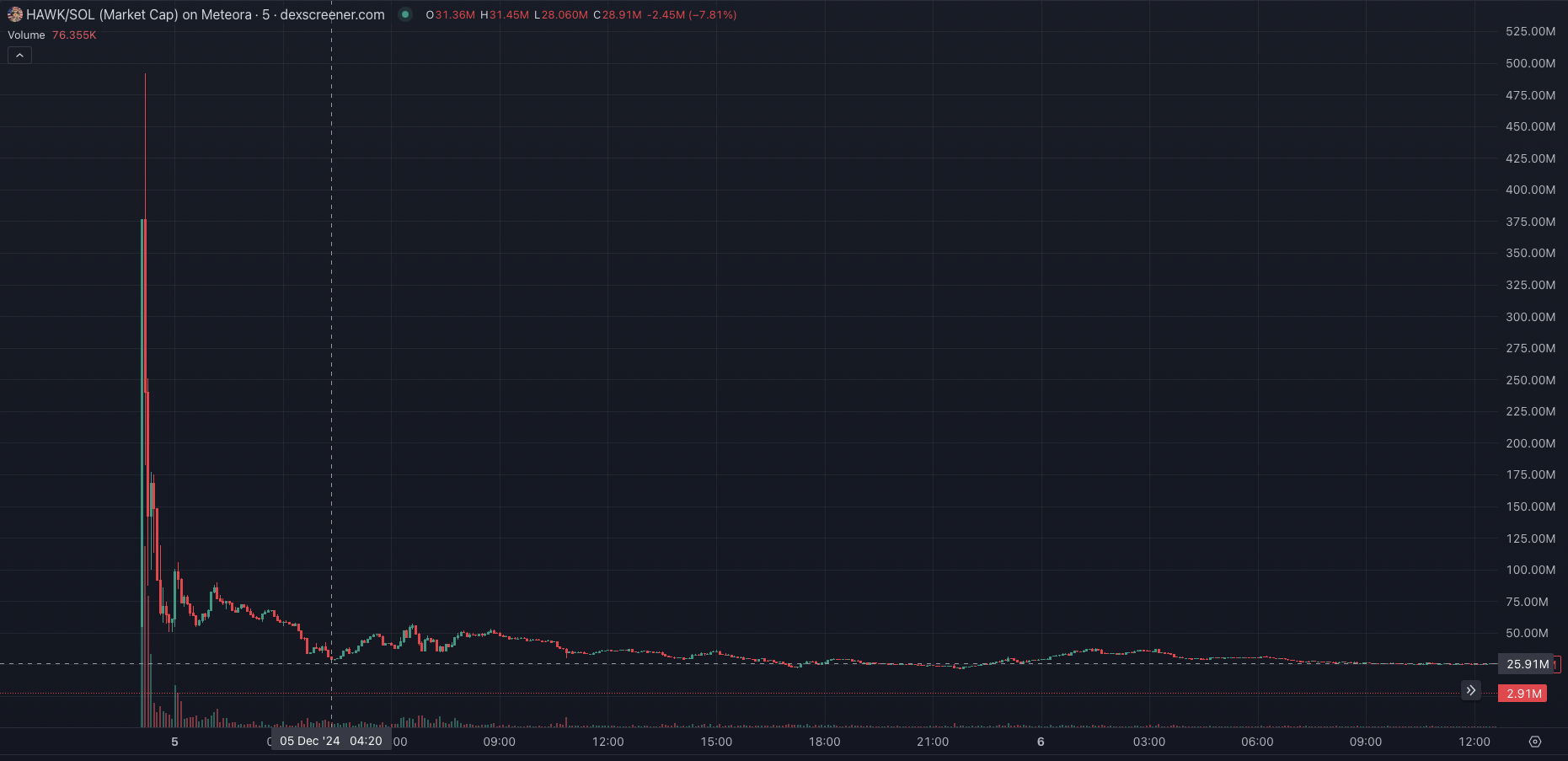1568x761 pixels.
Task: Click the green live status dot
Action: (405, 15)
